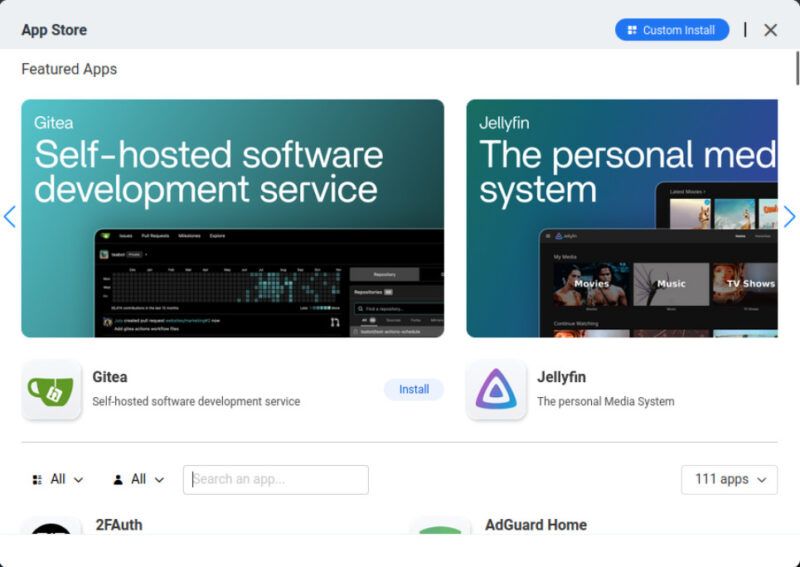The width and height of the screenshot is (800, 567).
Task: Open the AdGuard Home app title
Action: (x=535, y=525)
